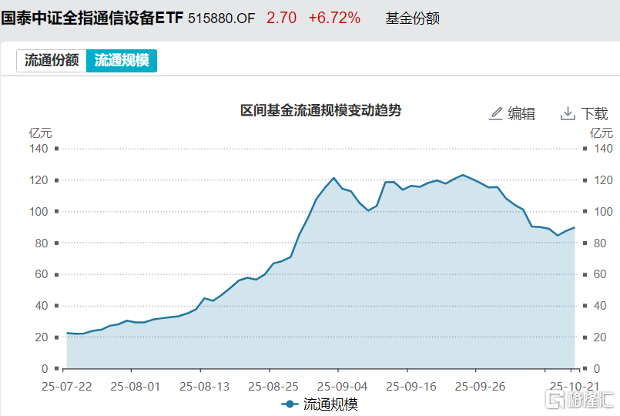Switch to the 流通份额 tab
Screen dimensions: 620x416
(52, 60)
